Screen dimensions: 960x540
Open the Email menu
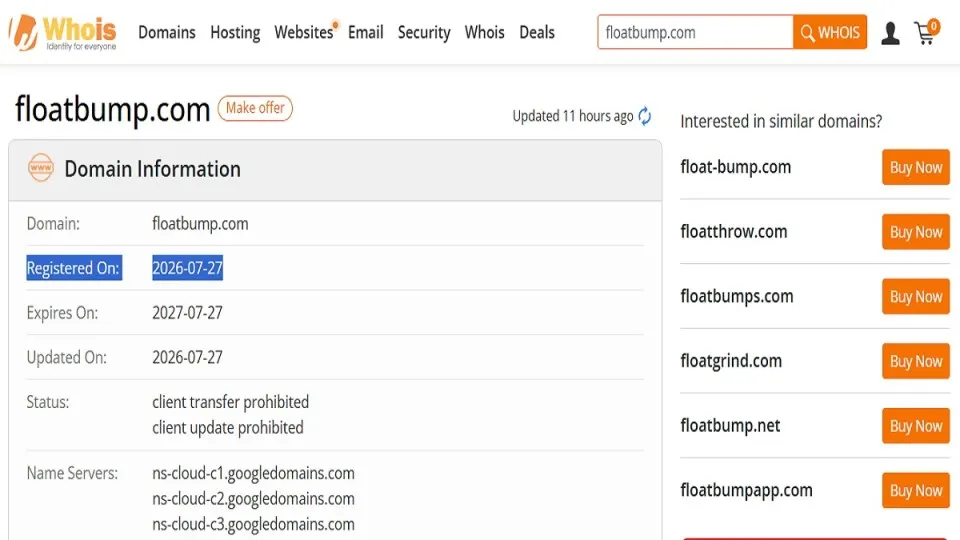pos(366,32)
